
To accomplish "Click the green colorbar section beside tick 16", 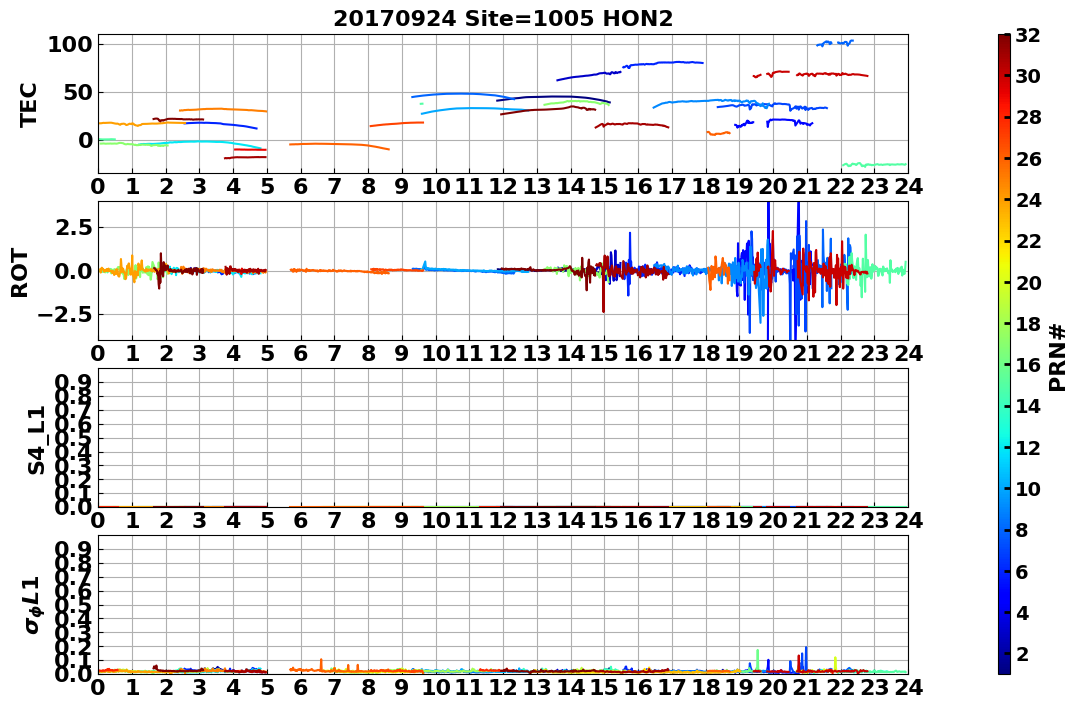I will (x=1004, y=365).
